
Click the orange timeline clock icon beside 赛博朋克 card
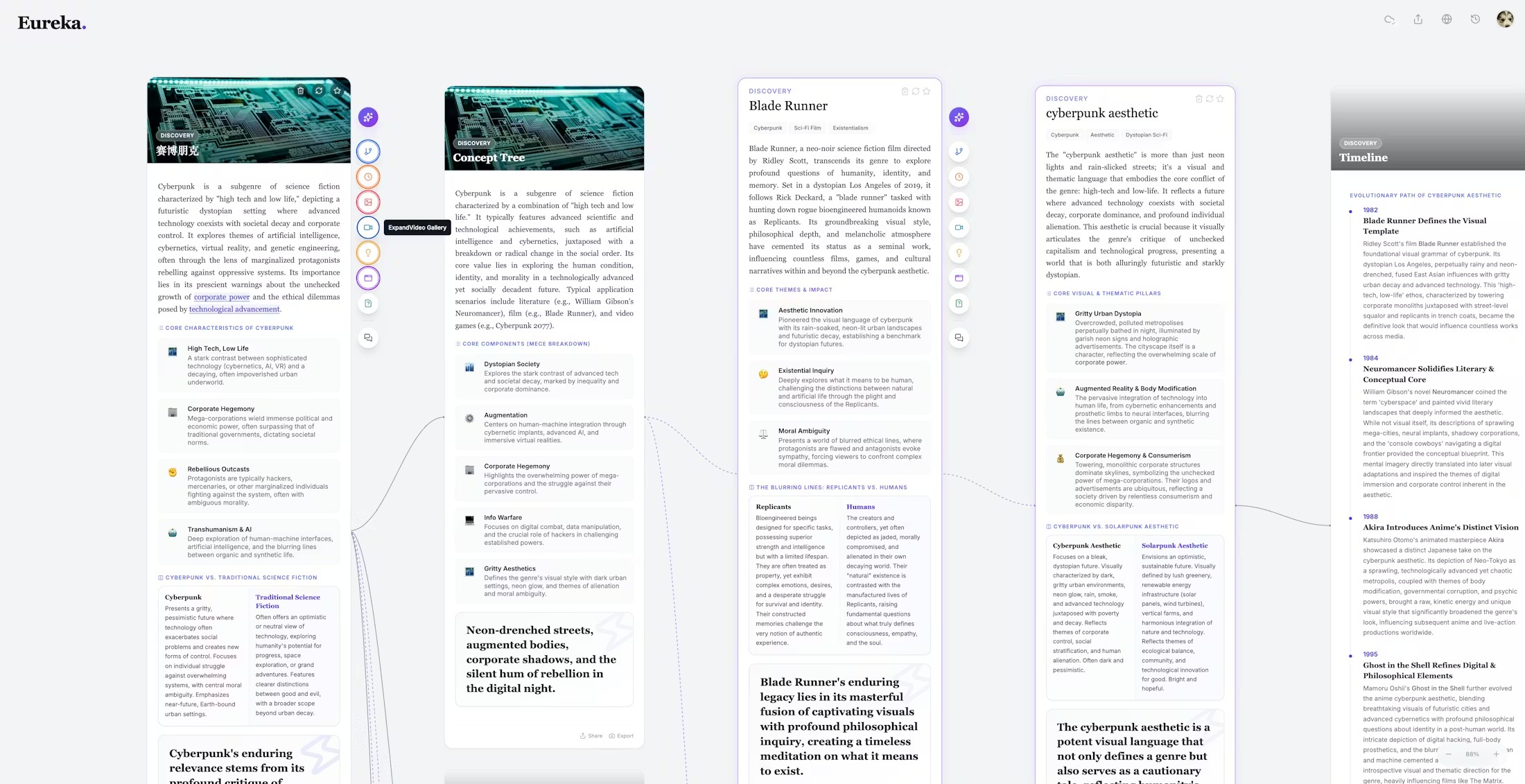coord(368,177)
